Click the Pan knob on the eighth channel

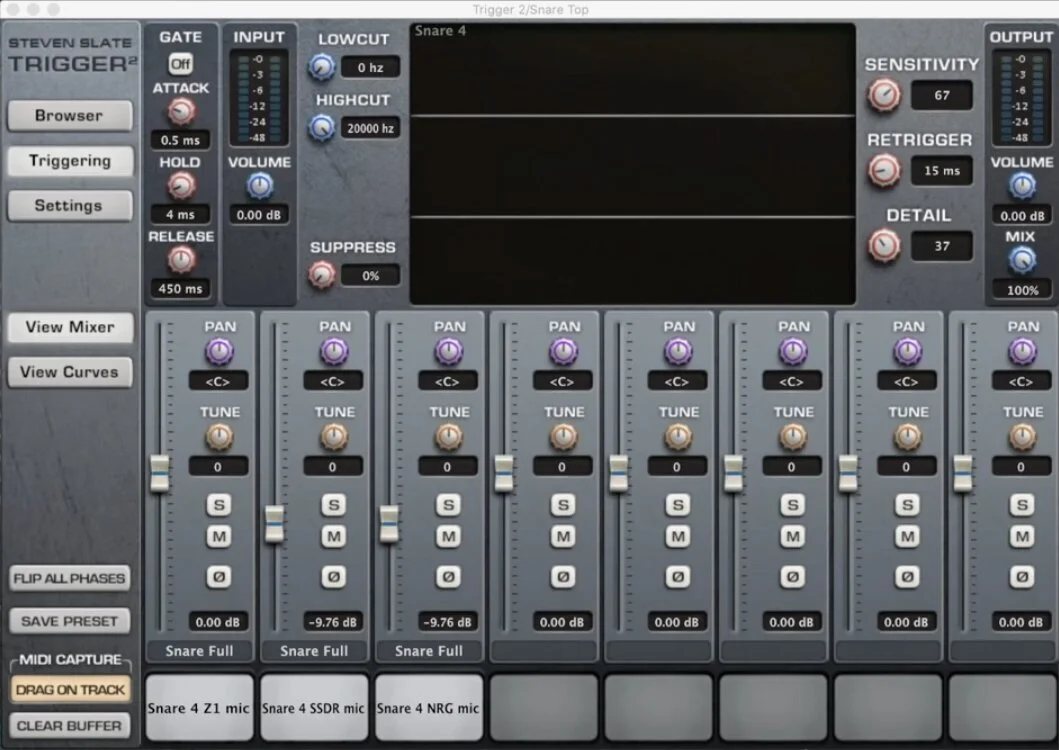coord(1022,351)
